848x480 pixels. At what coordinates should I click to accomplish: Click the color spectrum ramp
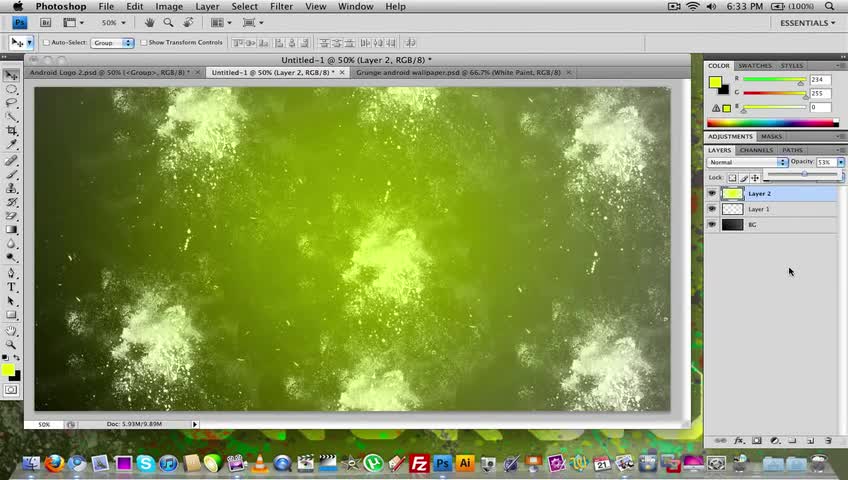tap(773, 123)
